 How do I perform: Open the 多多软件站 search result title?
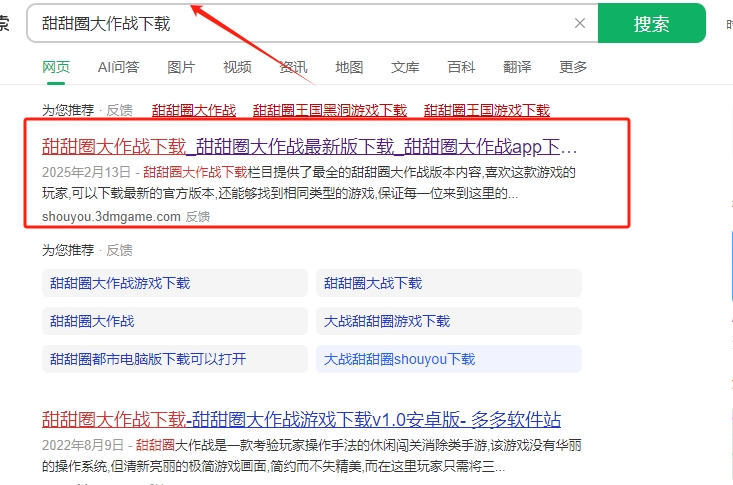pos(301,418)
